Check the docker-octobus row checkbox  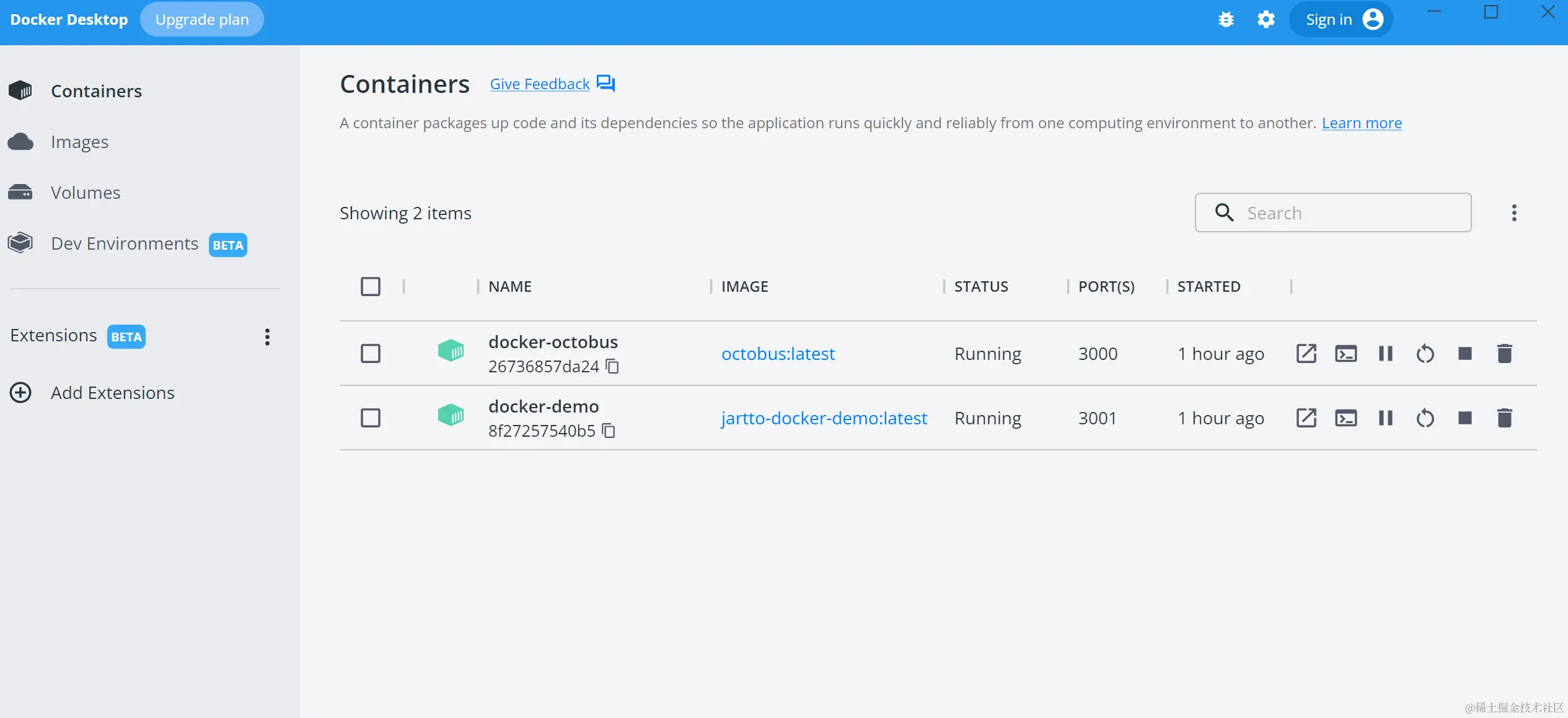coord(371,353)
